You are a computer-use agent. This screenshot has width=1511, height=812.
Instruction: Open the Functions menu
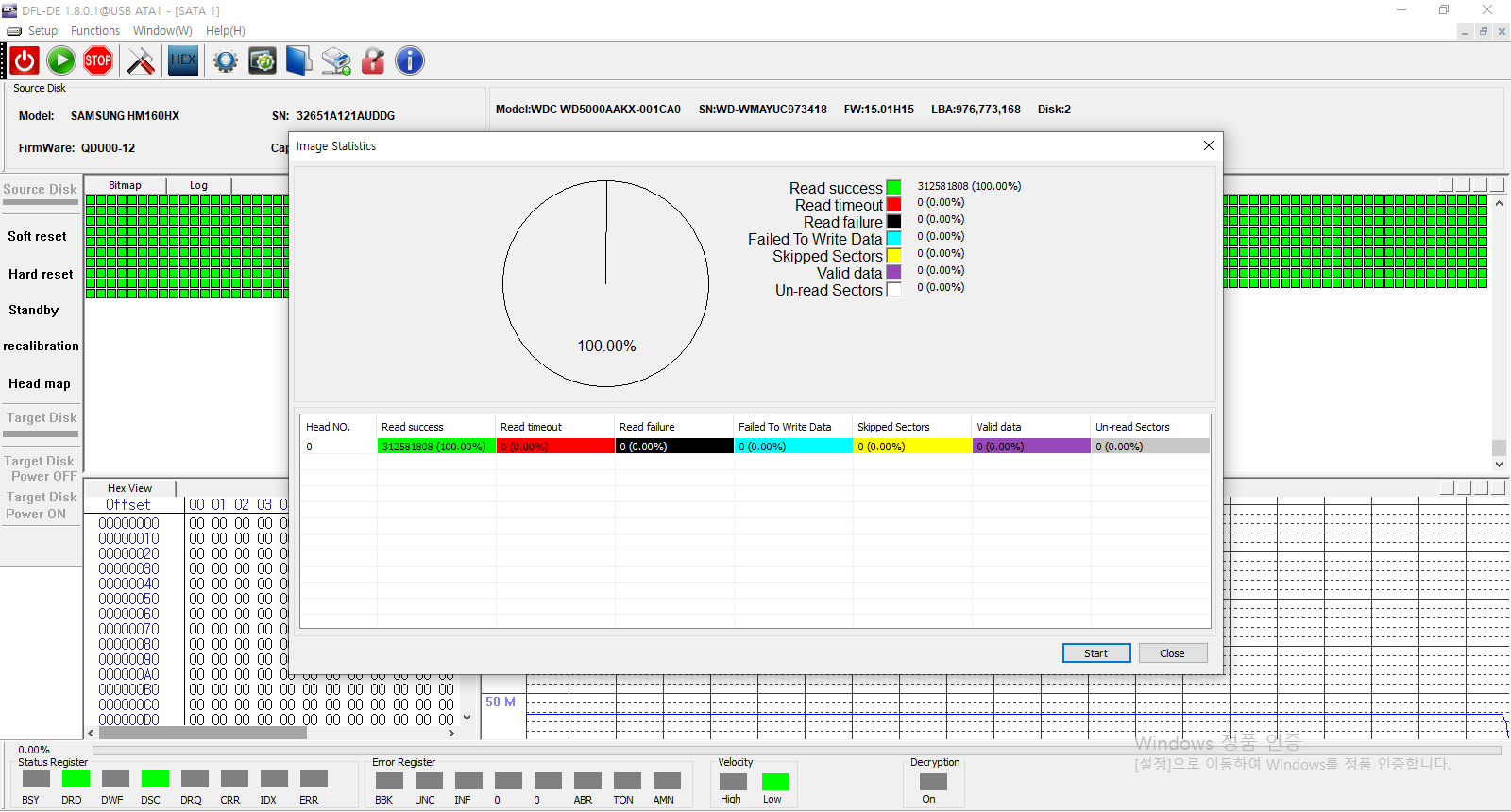tap(95, 31)
